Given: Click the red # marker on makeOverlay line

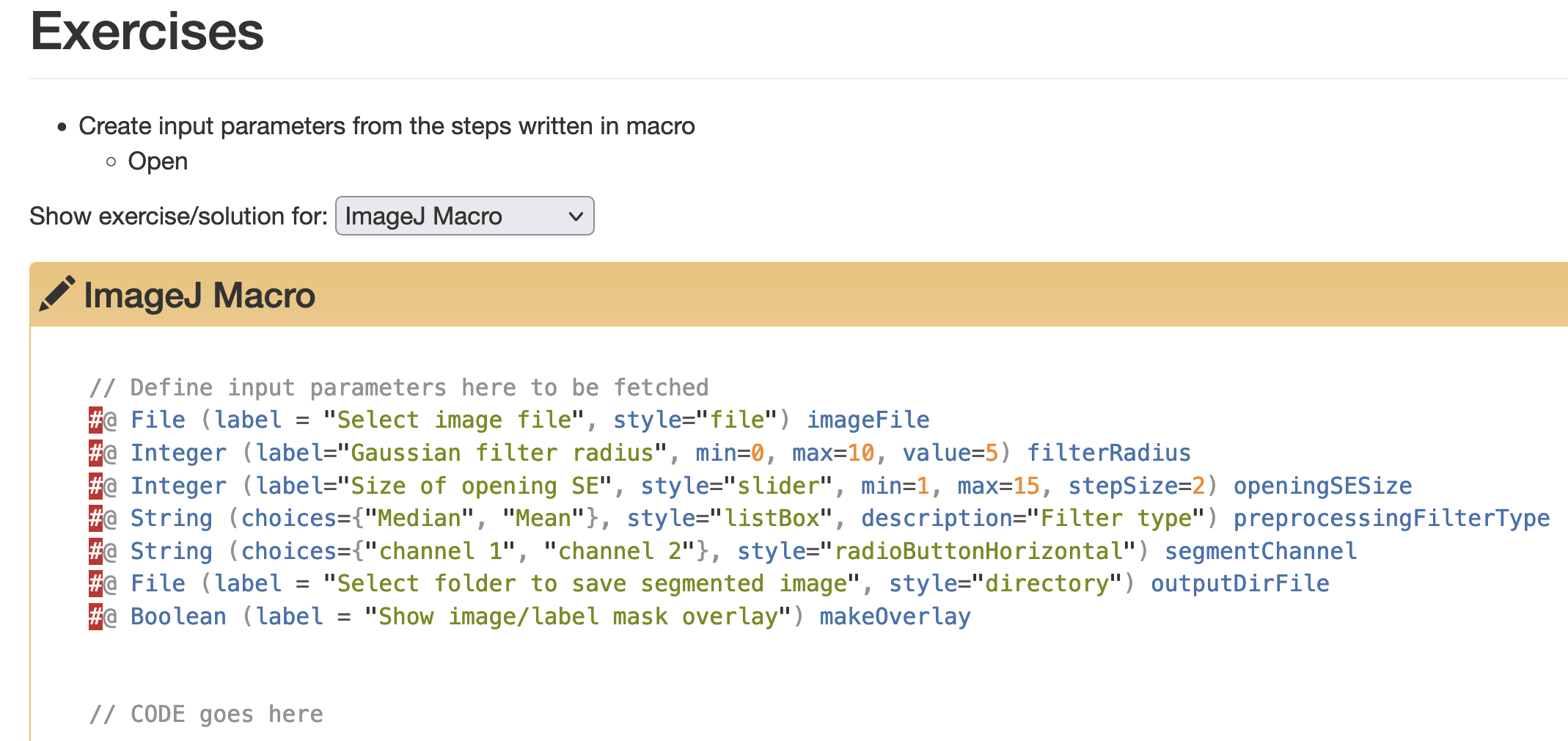Looking at the screenshot, I should (95, 616).
